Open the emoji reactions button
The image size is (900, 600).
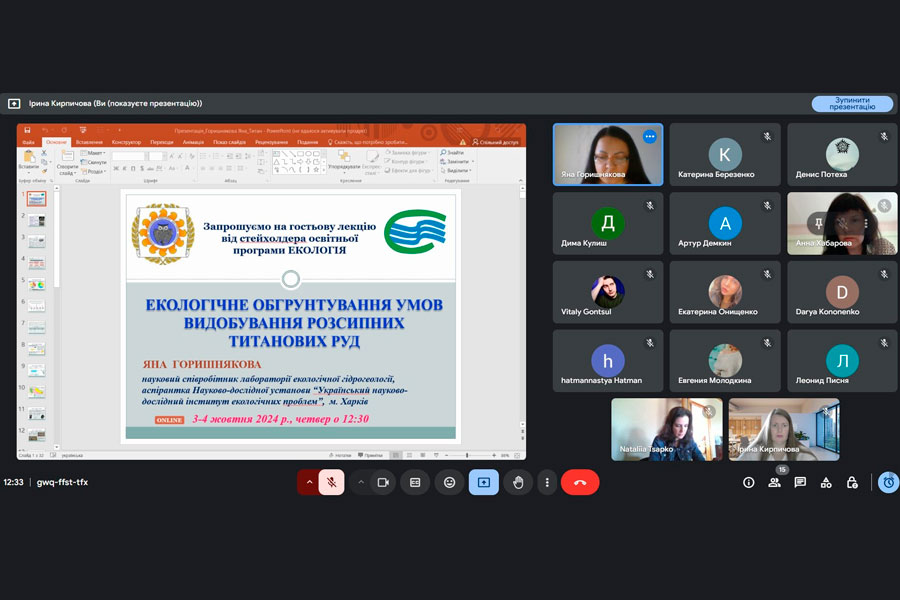tap(449, 482)
